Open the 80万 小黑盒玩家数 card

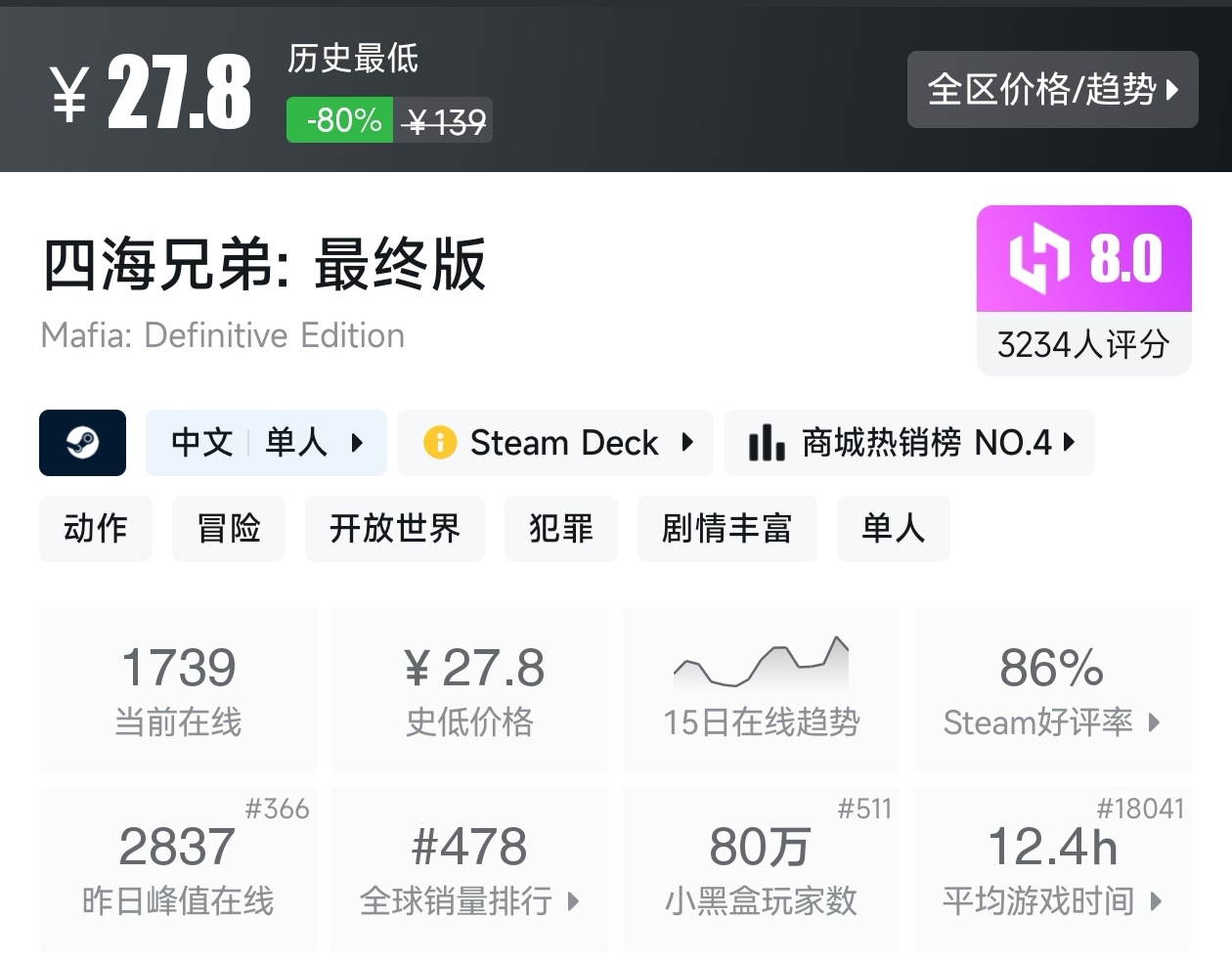coord(761,869)
